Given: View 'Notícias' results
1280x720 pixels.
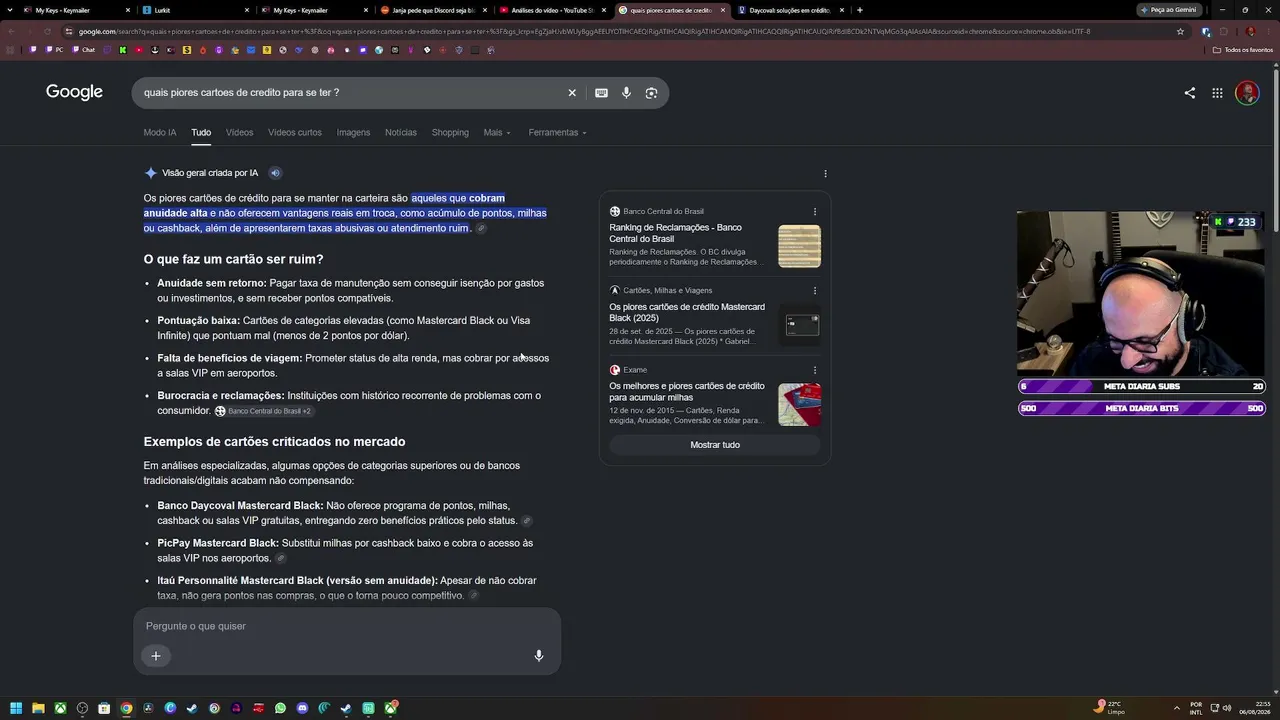Looking at the screenshot, I should (x=401, y=133).
